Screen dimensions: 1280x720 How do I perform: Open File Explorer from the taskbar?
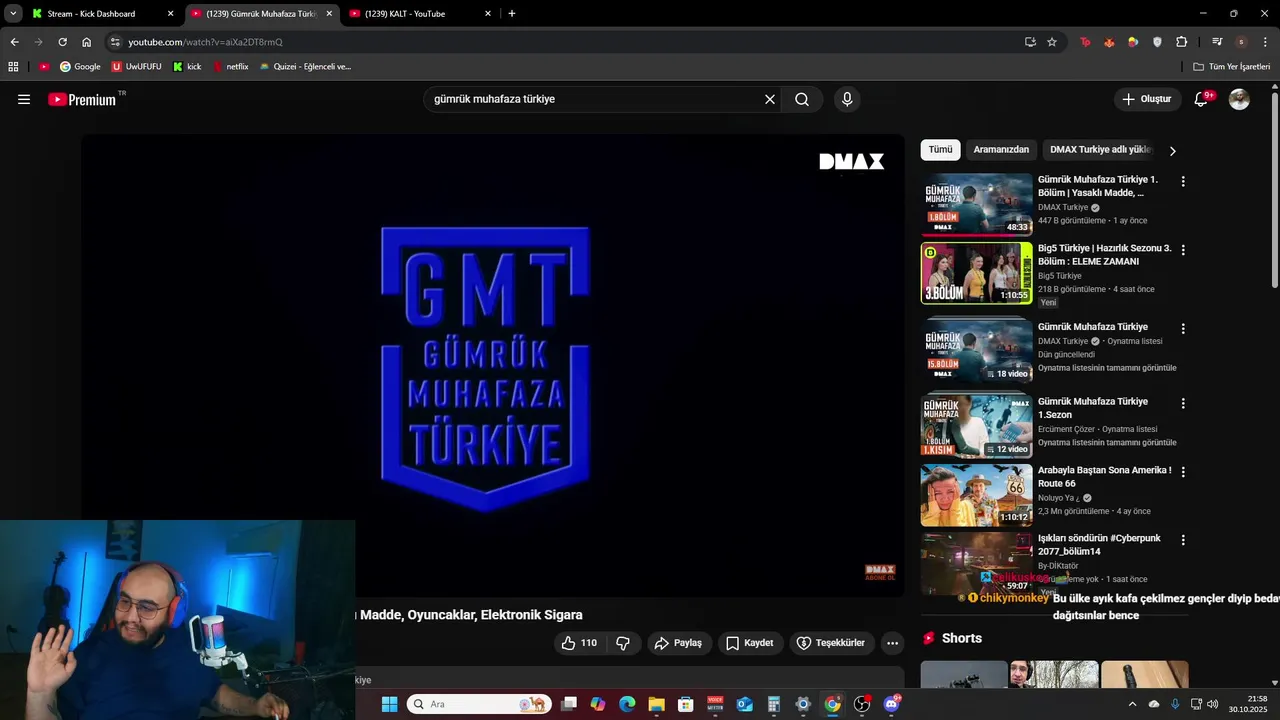656,704
